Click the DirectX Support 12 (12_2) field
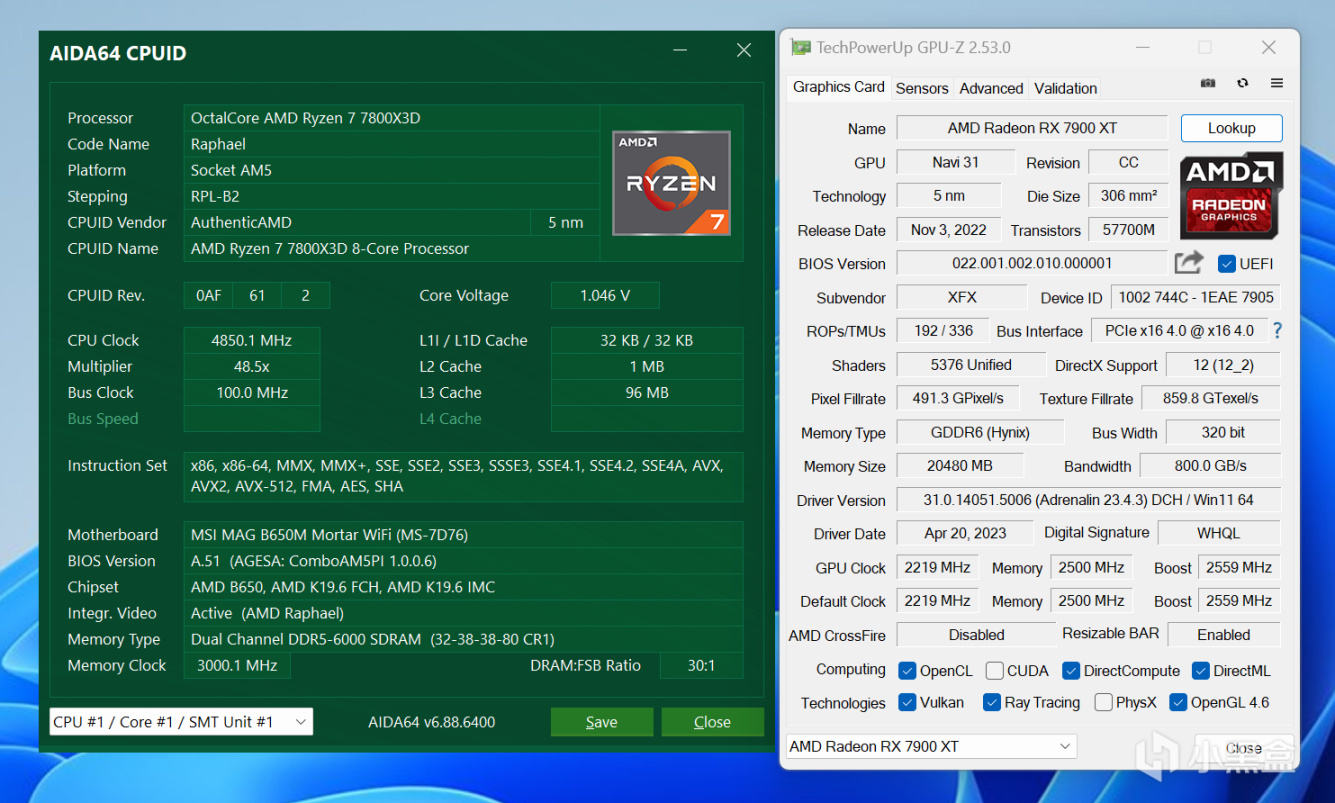The image size is (1335, 803). [x=1223, y=365]
